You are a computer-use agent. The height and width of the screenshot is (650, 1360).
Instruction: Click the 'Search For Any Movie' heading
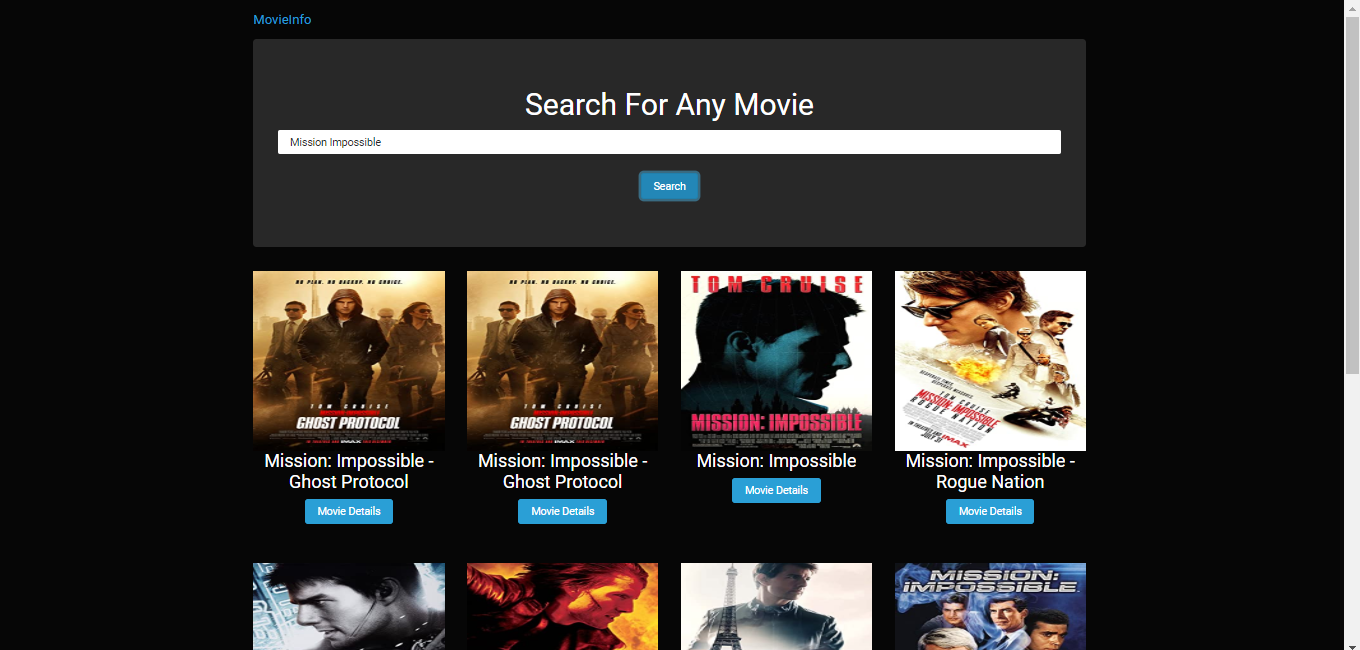click(669, 104)
